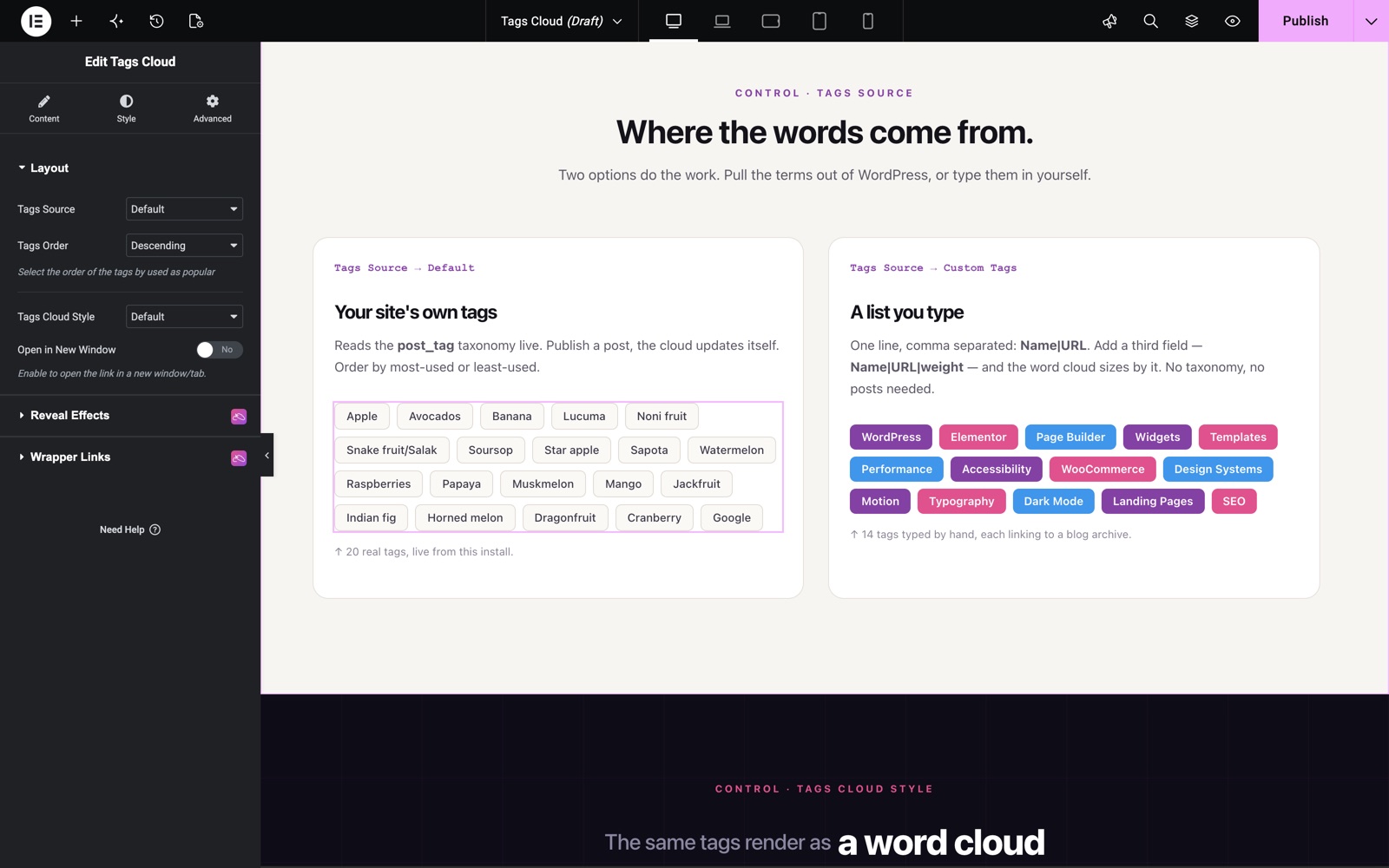Click the pro badge beside Wrapper Links
Screen dimensions: 1389x868
[239, 458]
